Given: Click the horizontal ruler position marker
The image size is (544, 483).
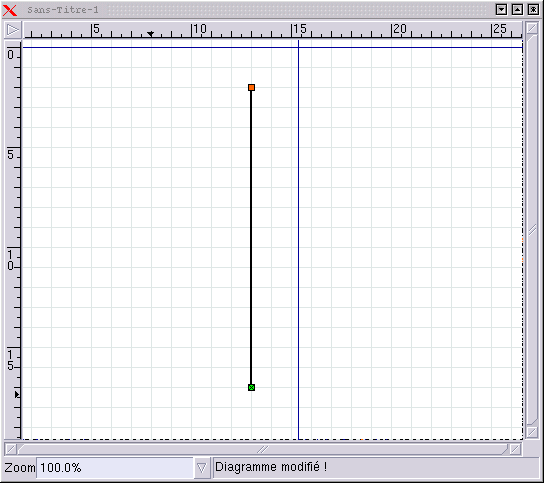Looking at the screenshot, I should [x=150, y=34].
